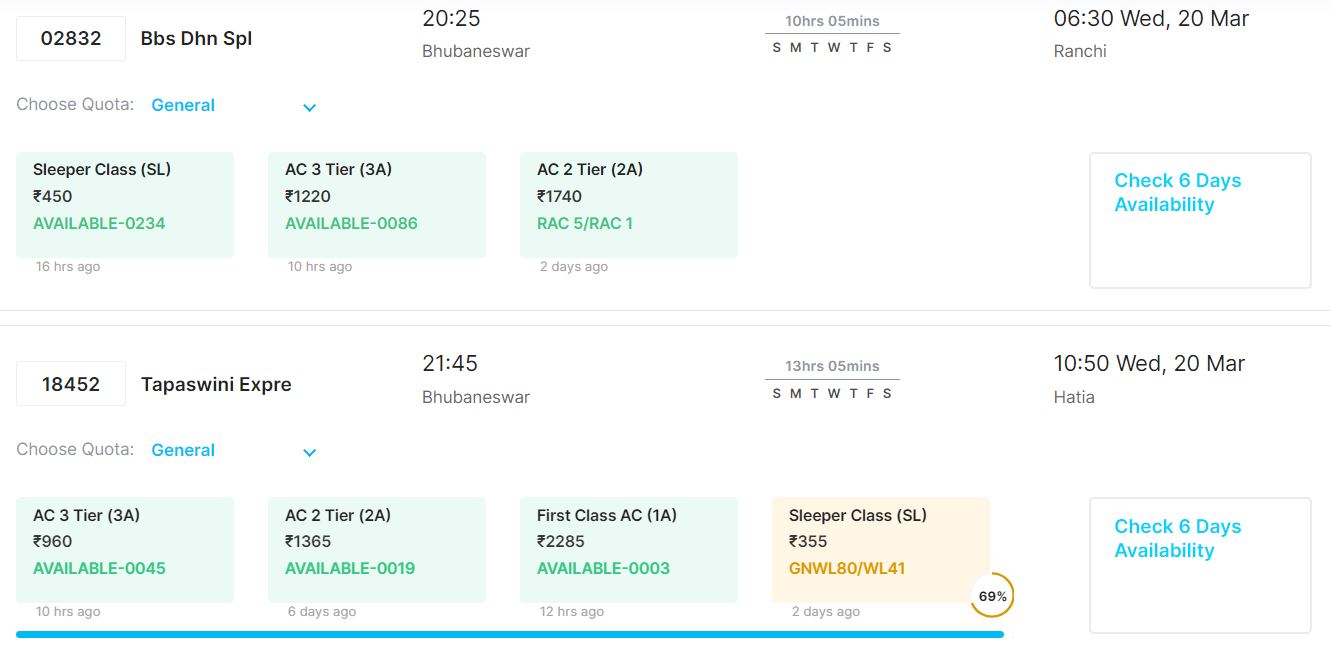Viewport: 1331px width, 648px height.
Task: Click the blue horizontal scrollbar under fare cards
Action: (x=509, y=634)
